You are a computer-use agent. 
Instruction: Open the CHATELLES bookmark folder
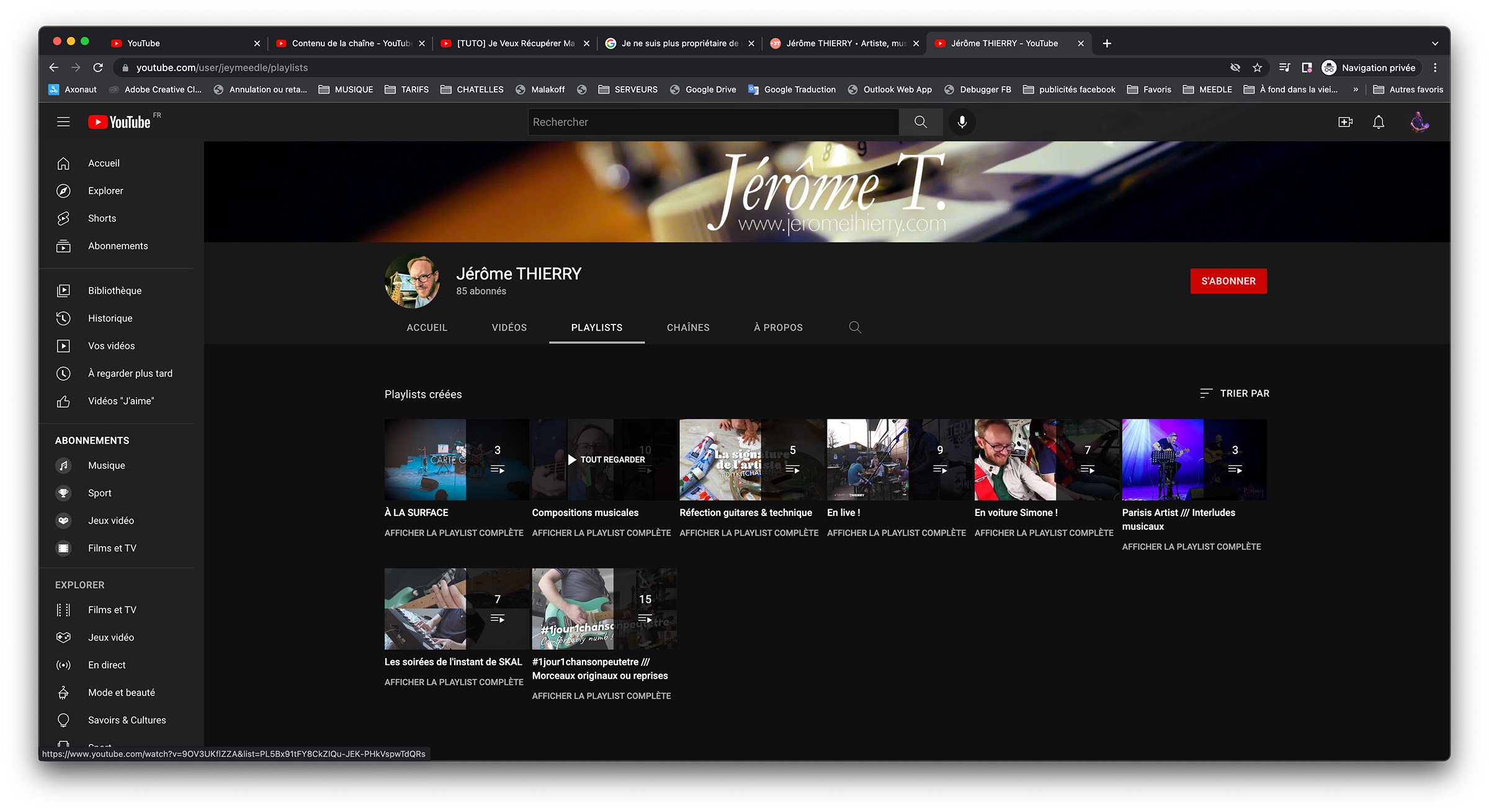[x=472, y=89]
